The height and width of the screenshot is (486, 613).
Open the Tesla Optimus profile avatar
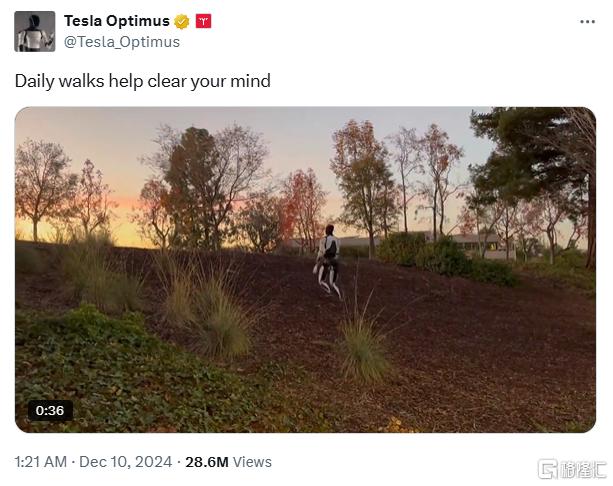(x=34, y=31)
